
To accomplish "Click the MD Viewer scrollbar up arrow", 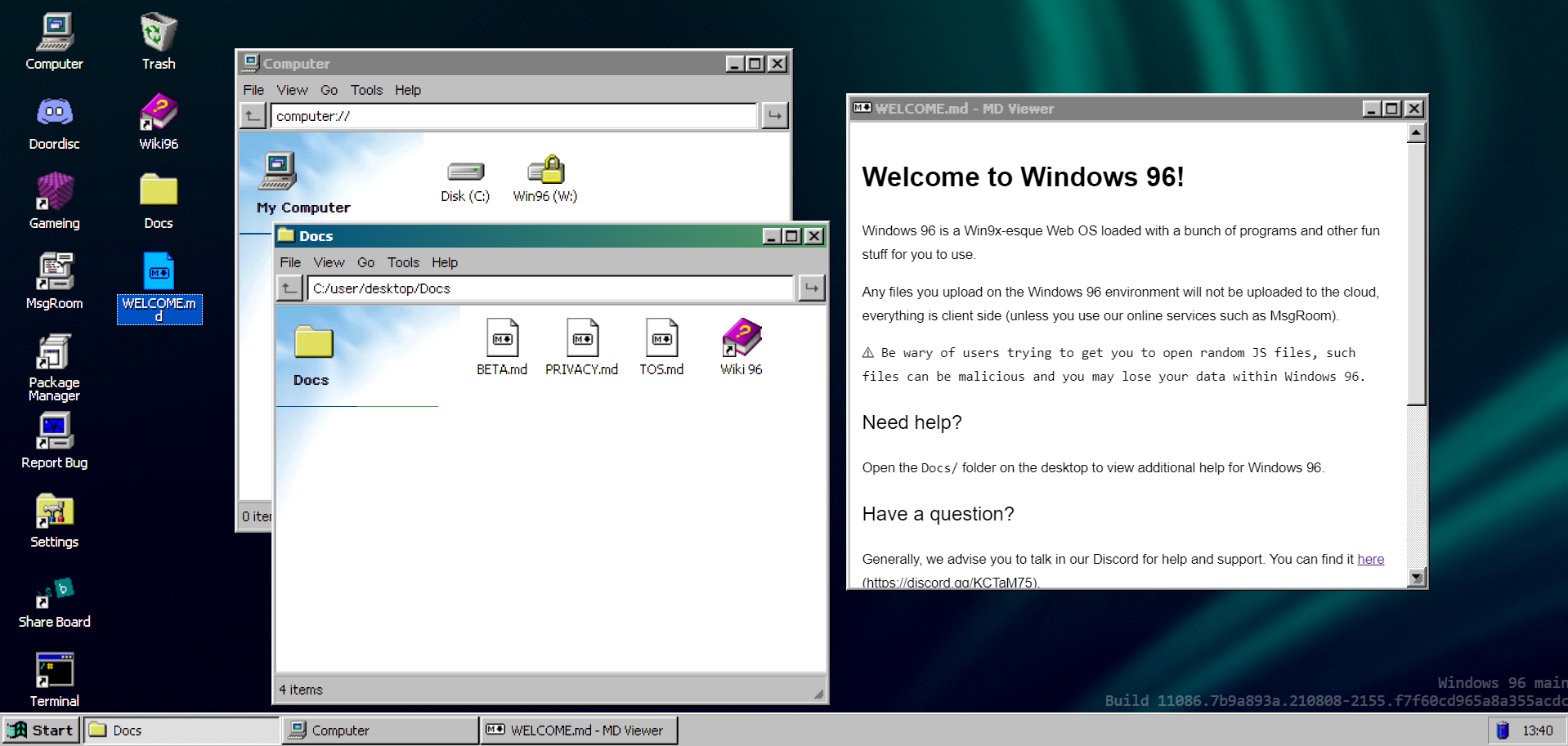I will click(x=1417, y=132).
